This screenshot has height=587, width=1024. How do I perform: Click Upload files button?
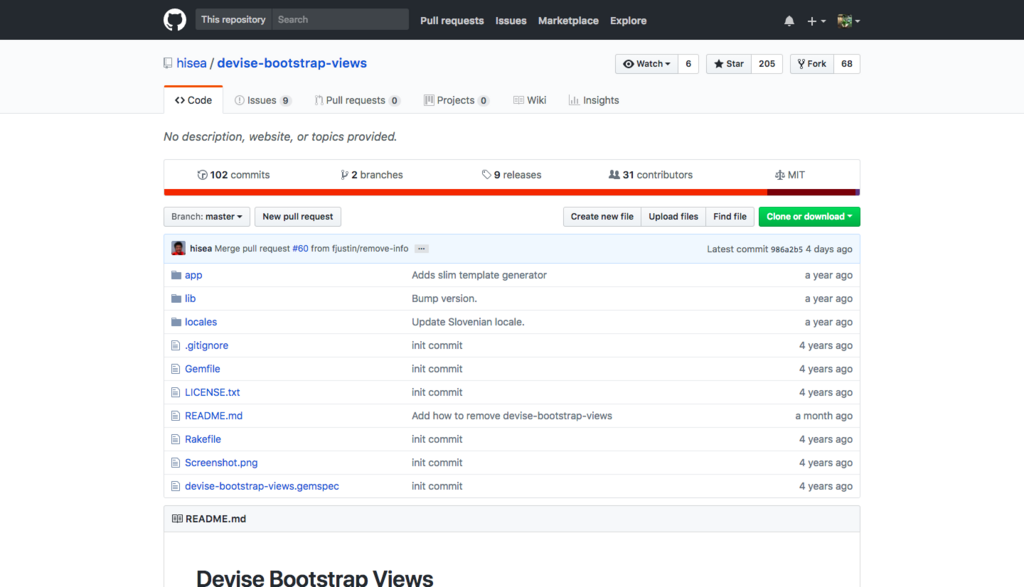coord(673,217)
